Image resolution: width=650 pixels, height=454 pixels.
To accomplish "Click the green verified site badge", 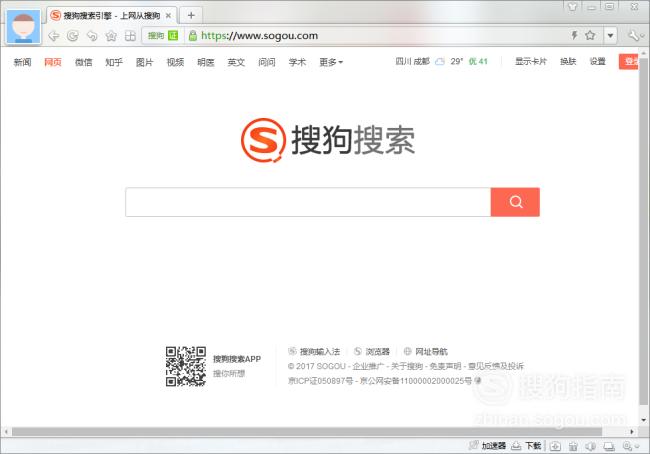I will tap(173, 36).
